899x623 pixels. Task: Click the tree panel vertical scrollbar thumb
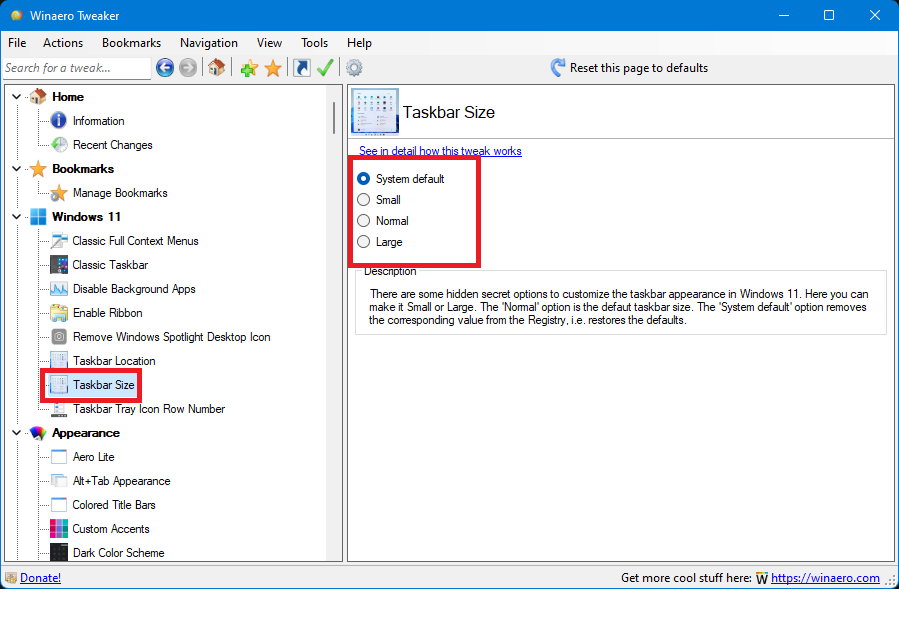(x=334, y=117)
